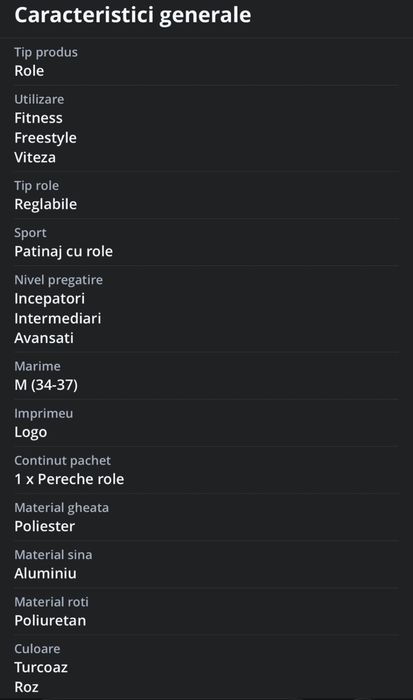Screen dimensions: 413x700
Task: Click the Intermediari level value
Action: click(x=58, y=318)
